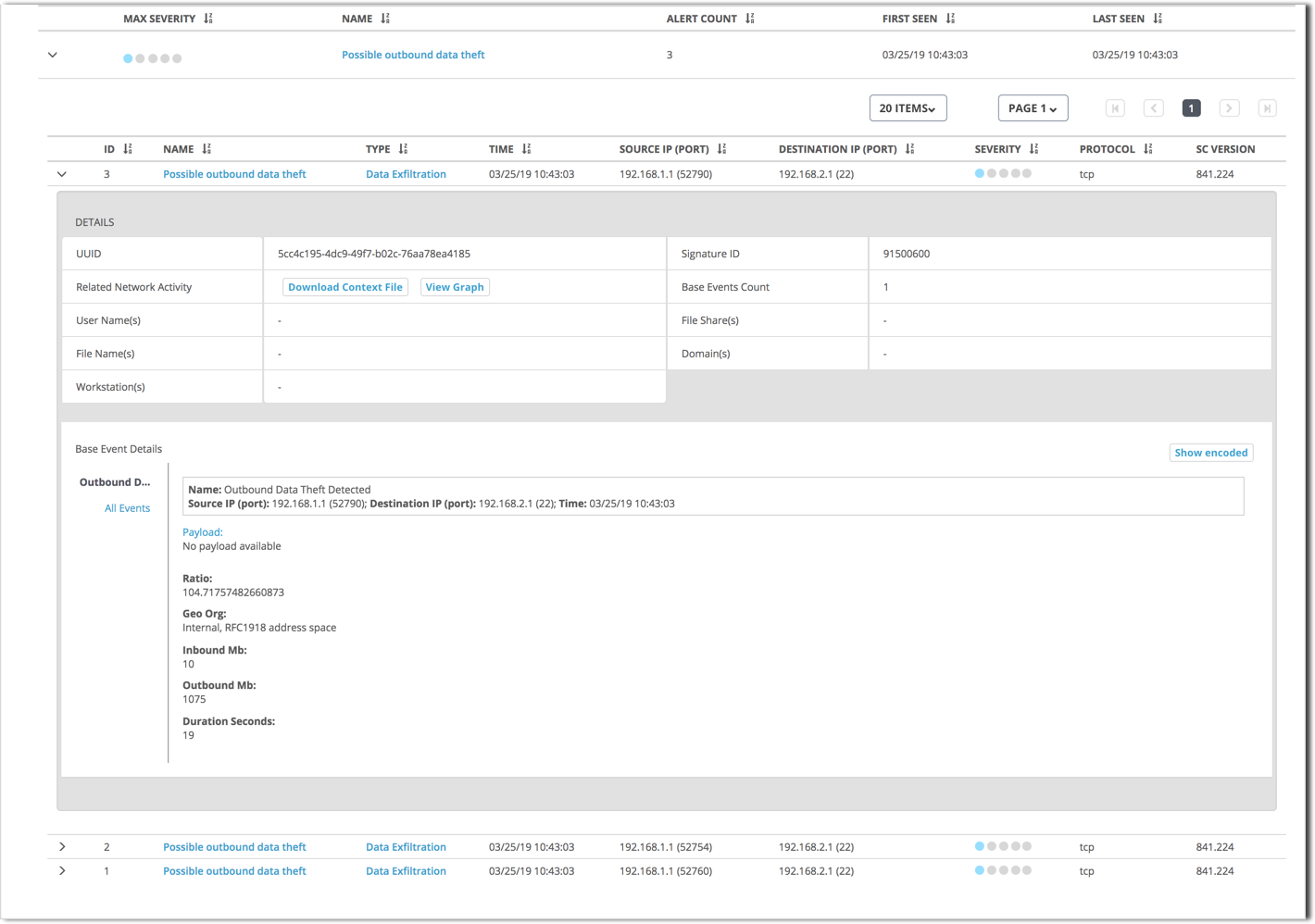Open group-level Possible outbound data theft link
This screenshot has width=1315, height=924.
click(413, 55)
